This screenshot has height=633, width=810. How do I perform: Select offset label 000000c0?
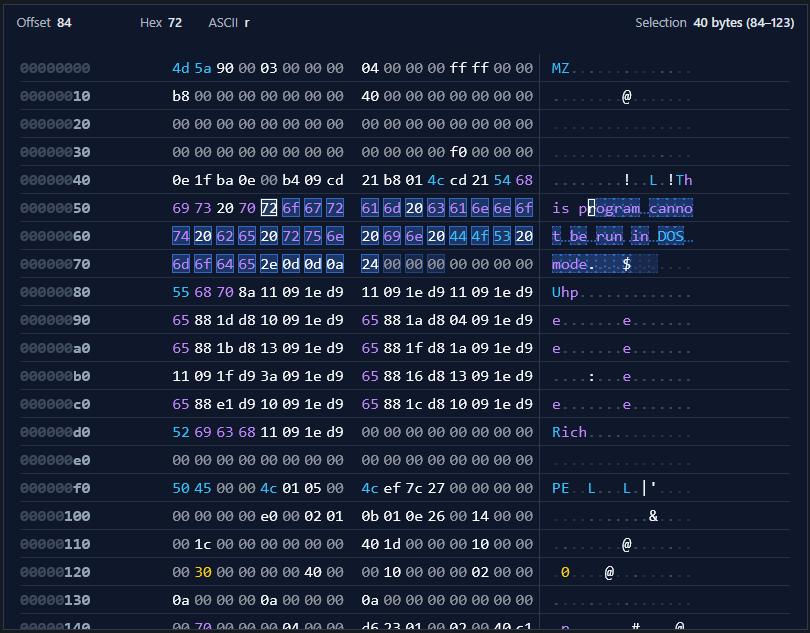[55, 404]
